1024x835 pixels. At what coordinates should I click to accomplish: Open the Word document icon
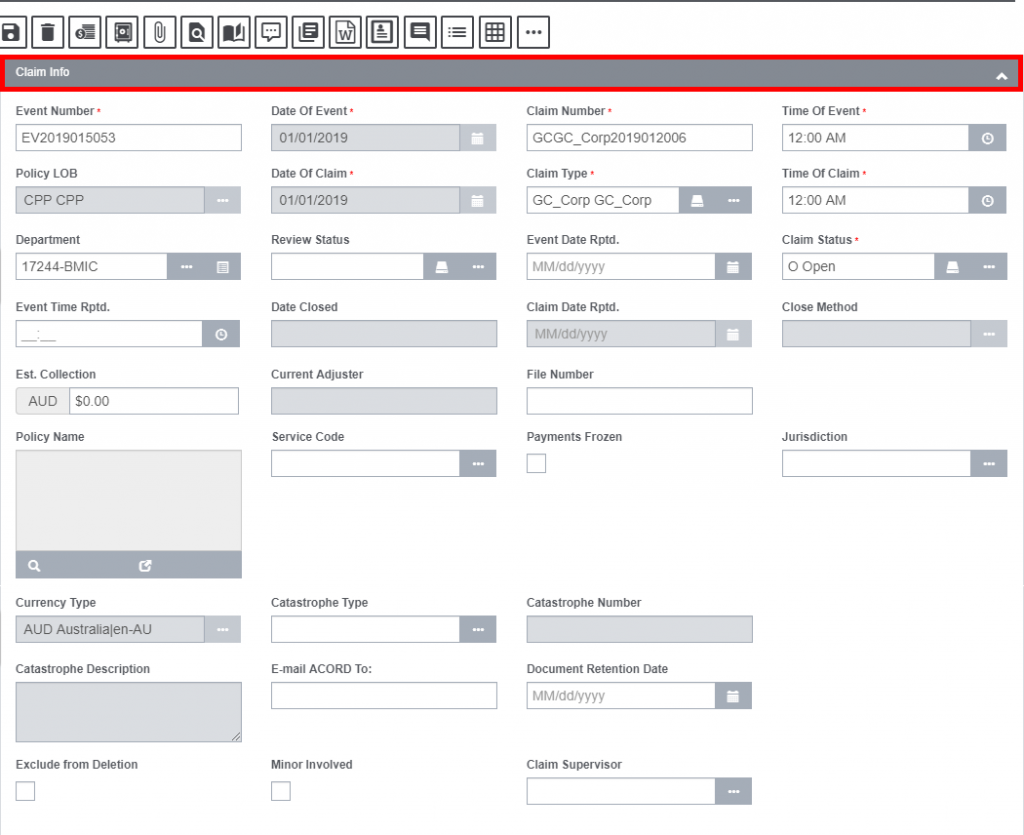(345, 32)
